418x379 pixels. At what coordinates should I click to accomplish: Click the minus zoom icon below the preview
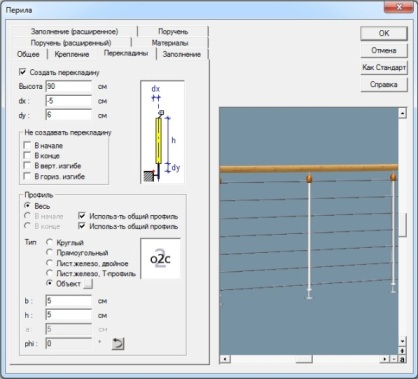394,359
